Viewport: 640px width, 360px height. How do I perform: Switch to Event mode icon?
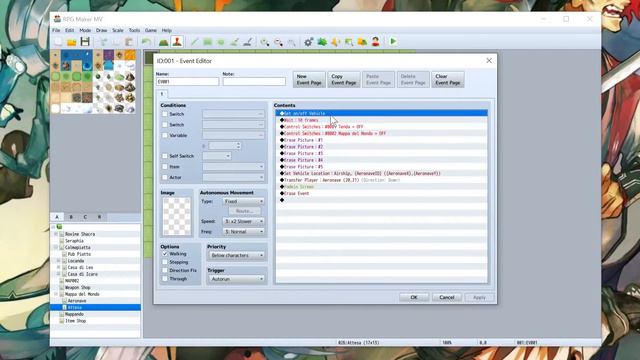coord(177,42)
